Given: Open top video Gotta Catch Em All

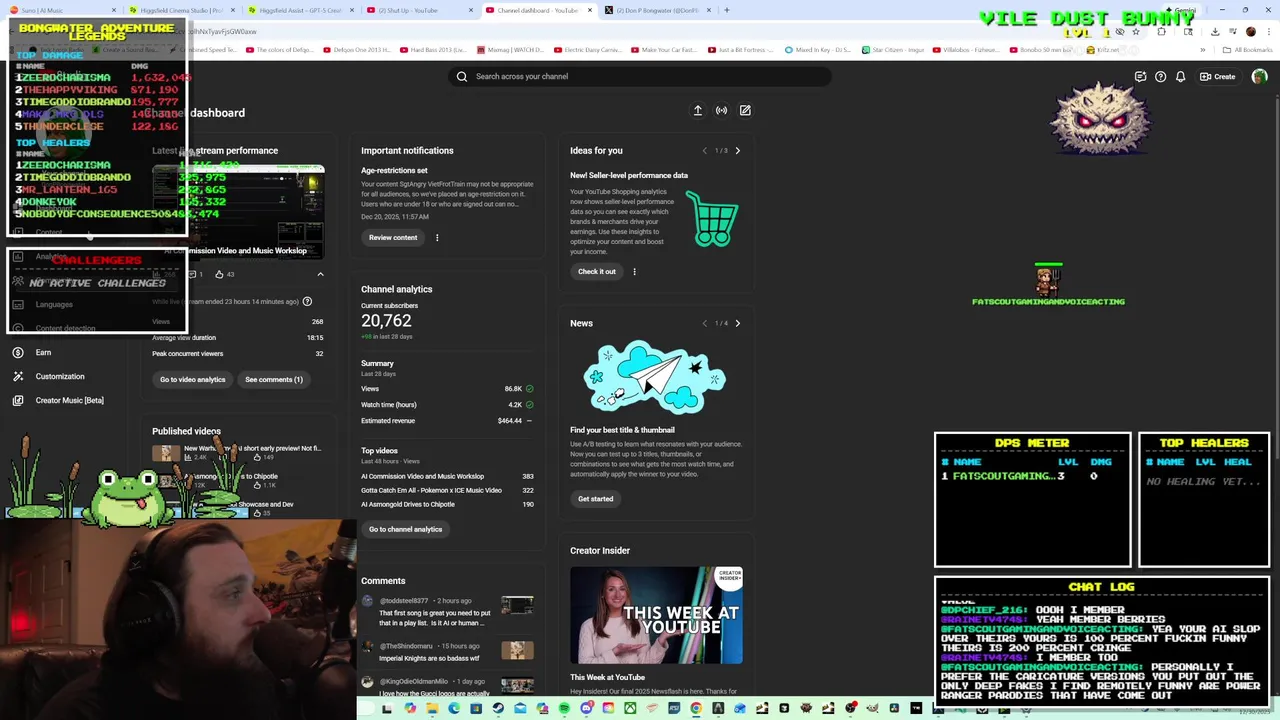Looking at the screenshot, I should pos(432,490).
